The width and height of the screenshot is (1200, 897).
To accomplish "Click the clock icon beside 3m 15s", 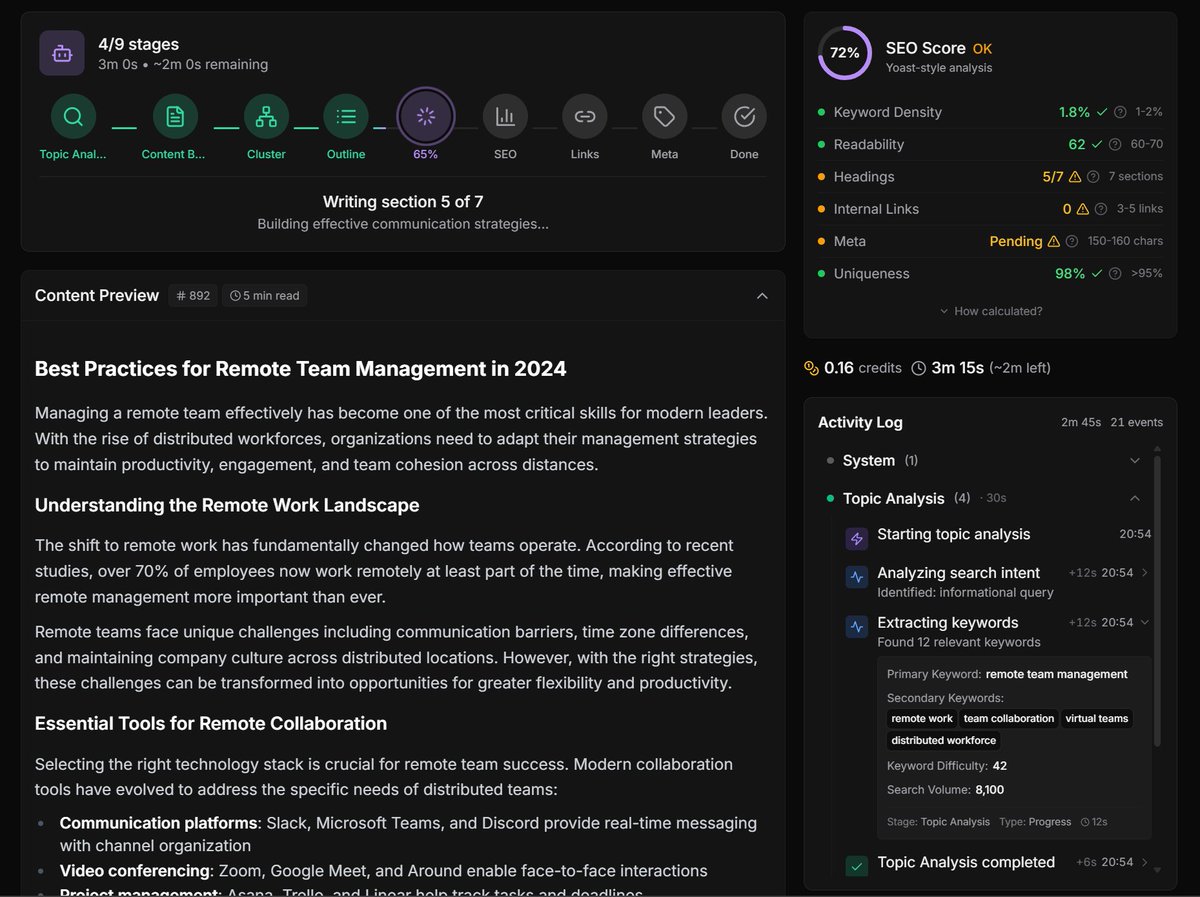I will pyautogui.click(x=919, y=368).
